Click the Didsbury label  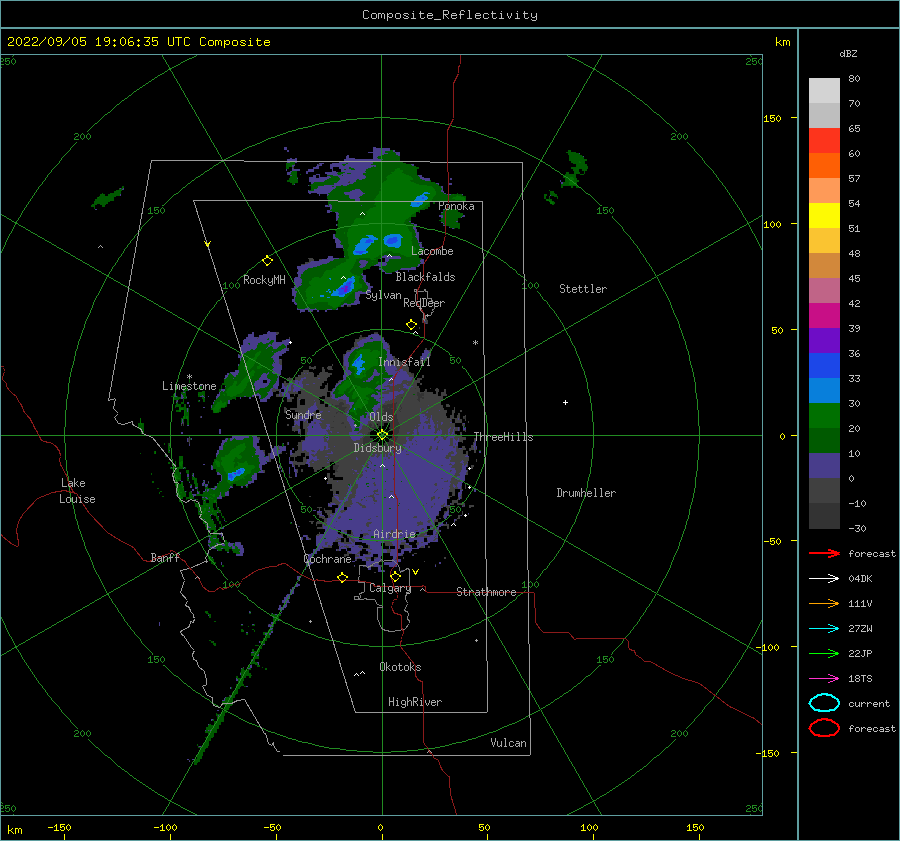pos(378,448)
